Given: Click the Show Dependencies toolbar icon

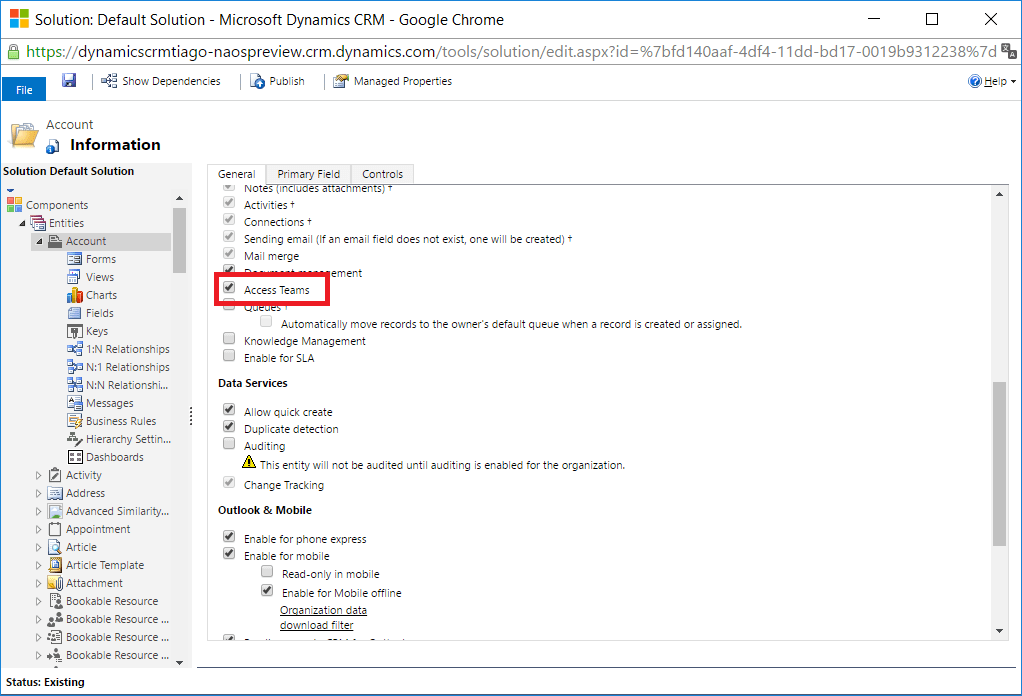Looking at the screenshot, I should pos(109,81).
